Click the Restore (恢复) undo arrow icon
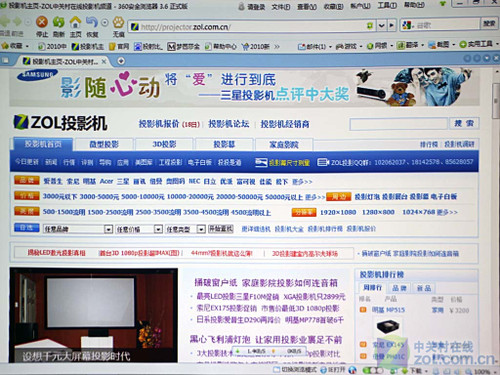This screenshot has width=500, height=375. [91, 22]
